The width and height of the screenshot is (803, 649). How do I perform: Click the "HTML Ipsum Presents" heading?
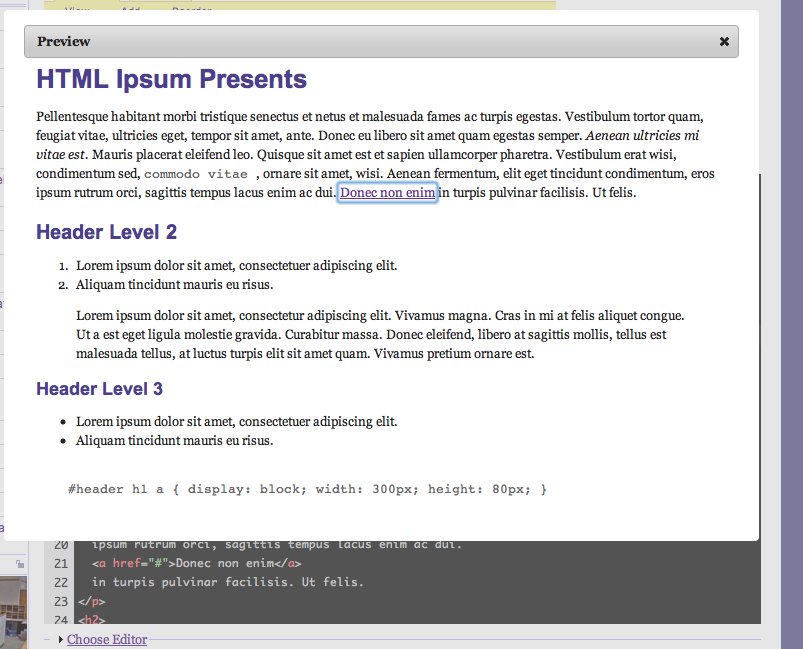point(171,79)
